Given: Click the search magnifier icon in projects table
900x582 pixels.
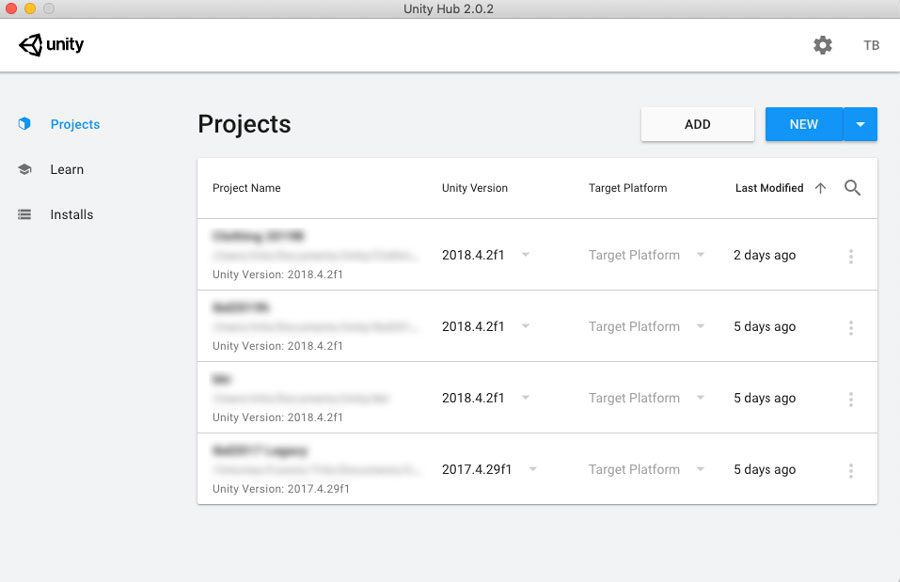Looking at the screenshot, I should [852, 188].
